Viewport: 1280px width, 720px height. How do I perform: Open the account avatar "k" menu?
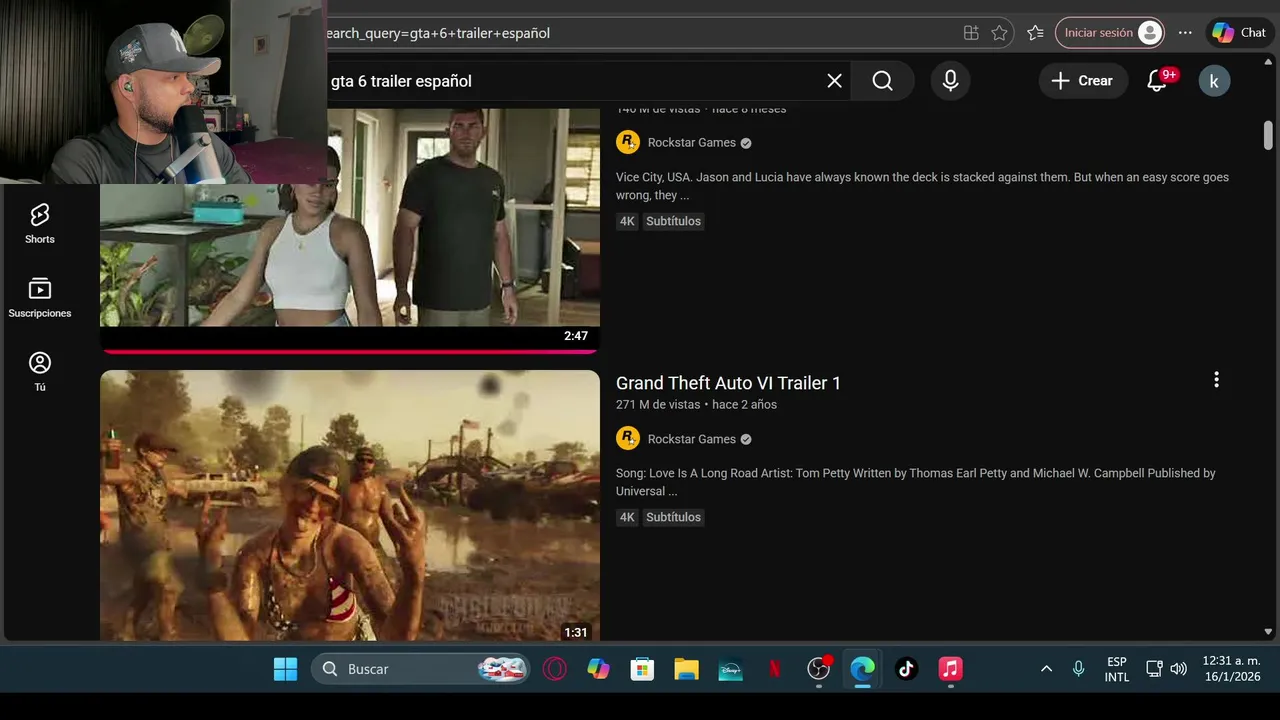1214,81
